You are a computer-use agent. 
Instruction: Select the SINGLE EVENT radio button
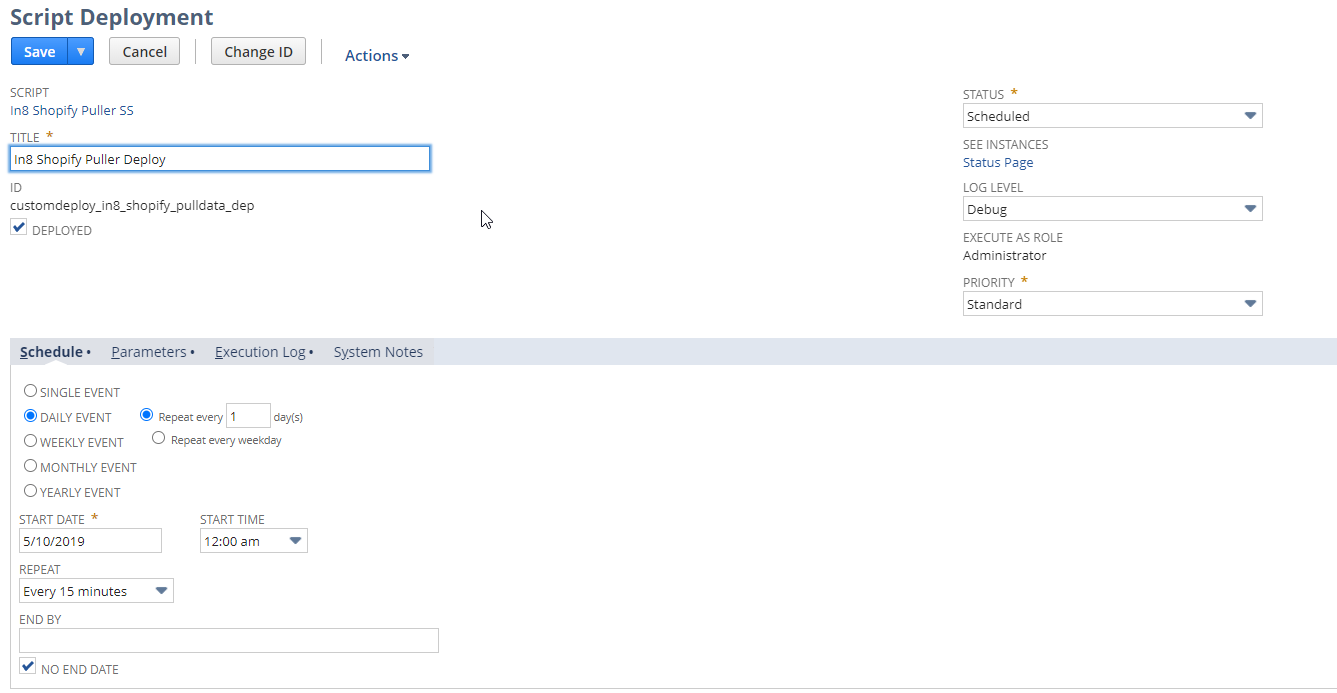(30, 390)
